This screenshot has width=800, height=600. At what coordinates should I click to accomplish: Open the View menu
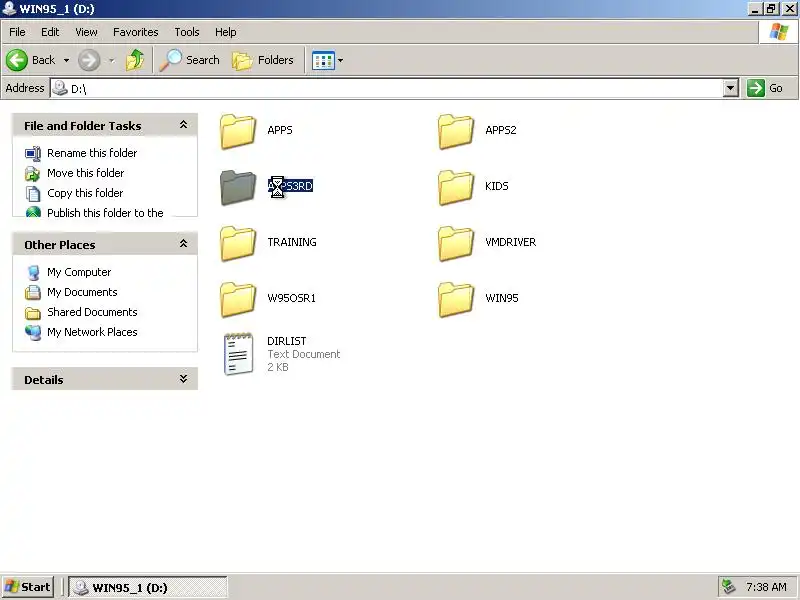pyautogui.click(x=86, y=32)
